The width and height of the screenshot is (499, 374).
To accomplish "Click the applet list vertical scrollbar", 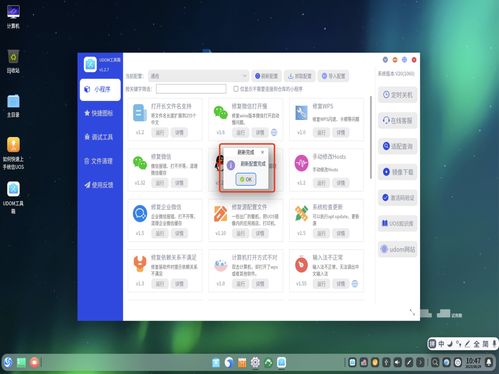I will click(371, 137).
